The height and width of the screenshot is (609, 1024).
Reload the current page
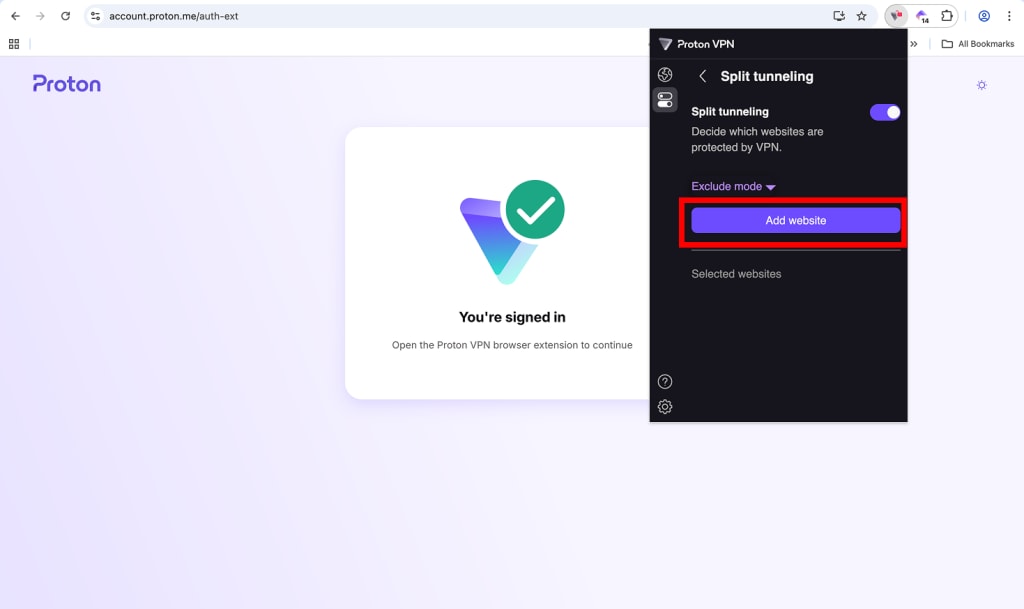(x=65, y=16)
